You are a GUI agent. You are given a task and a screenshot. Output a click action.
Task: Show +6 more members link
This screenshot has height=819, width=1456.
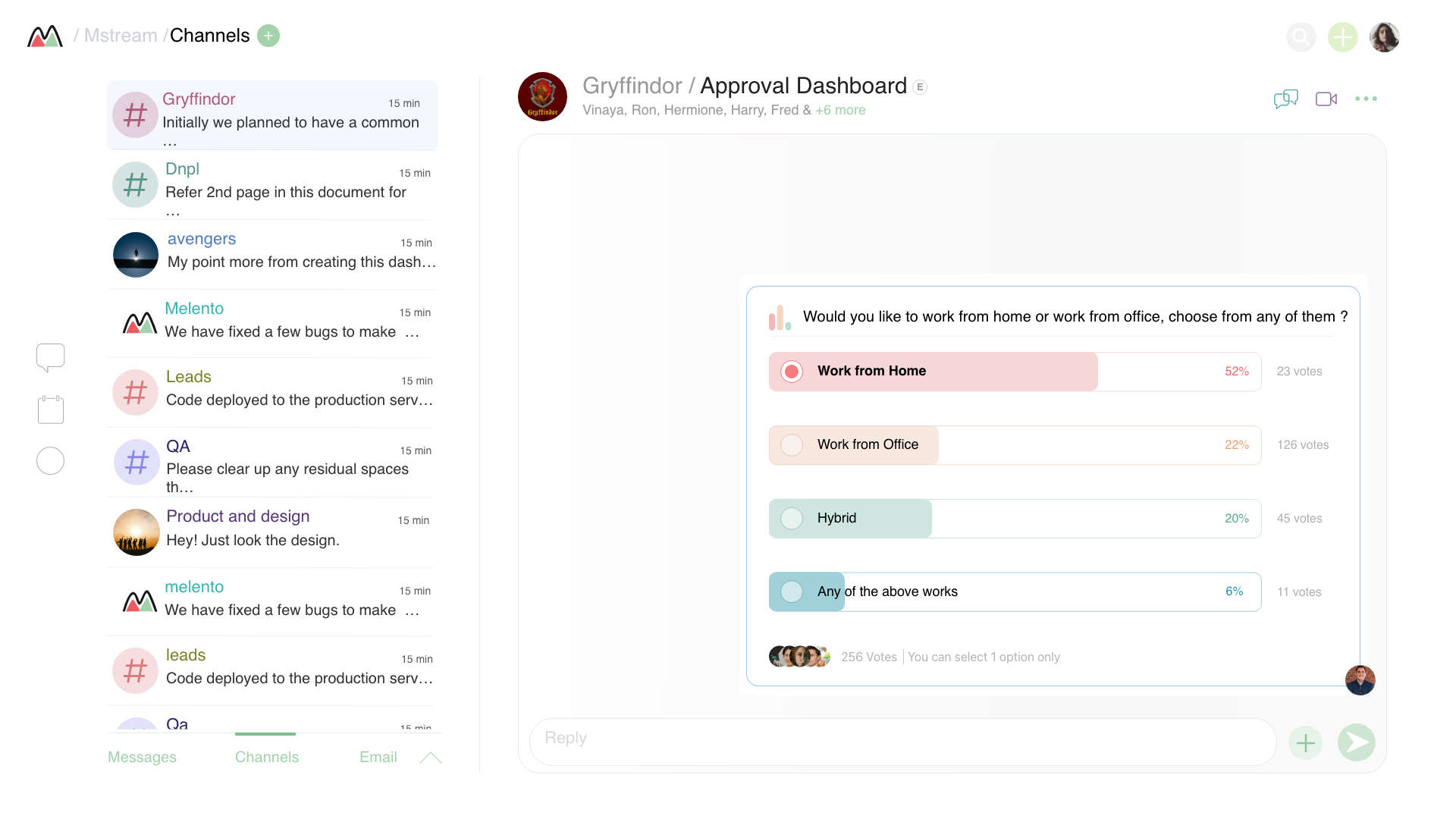point(840,110)
